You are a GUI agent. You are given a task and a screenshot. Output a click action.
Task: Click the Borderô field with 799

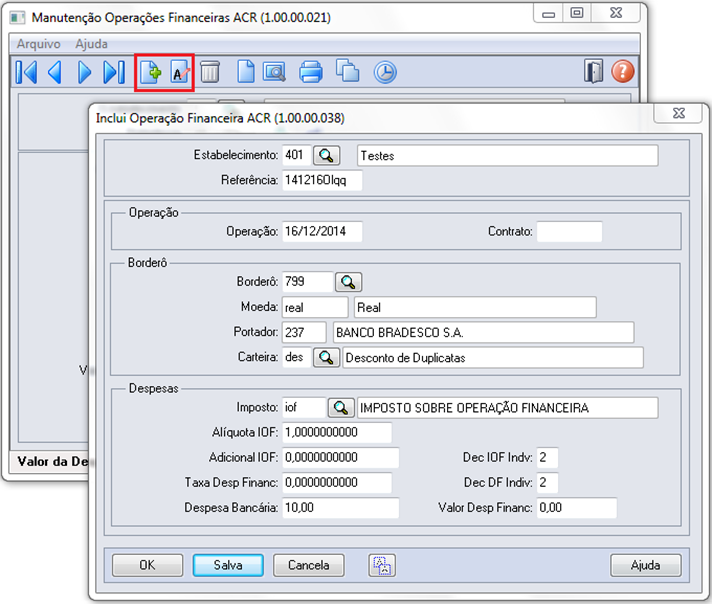pos(307,282)
